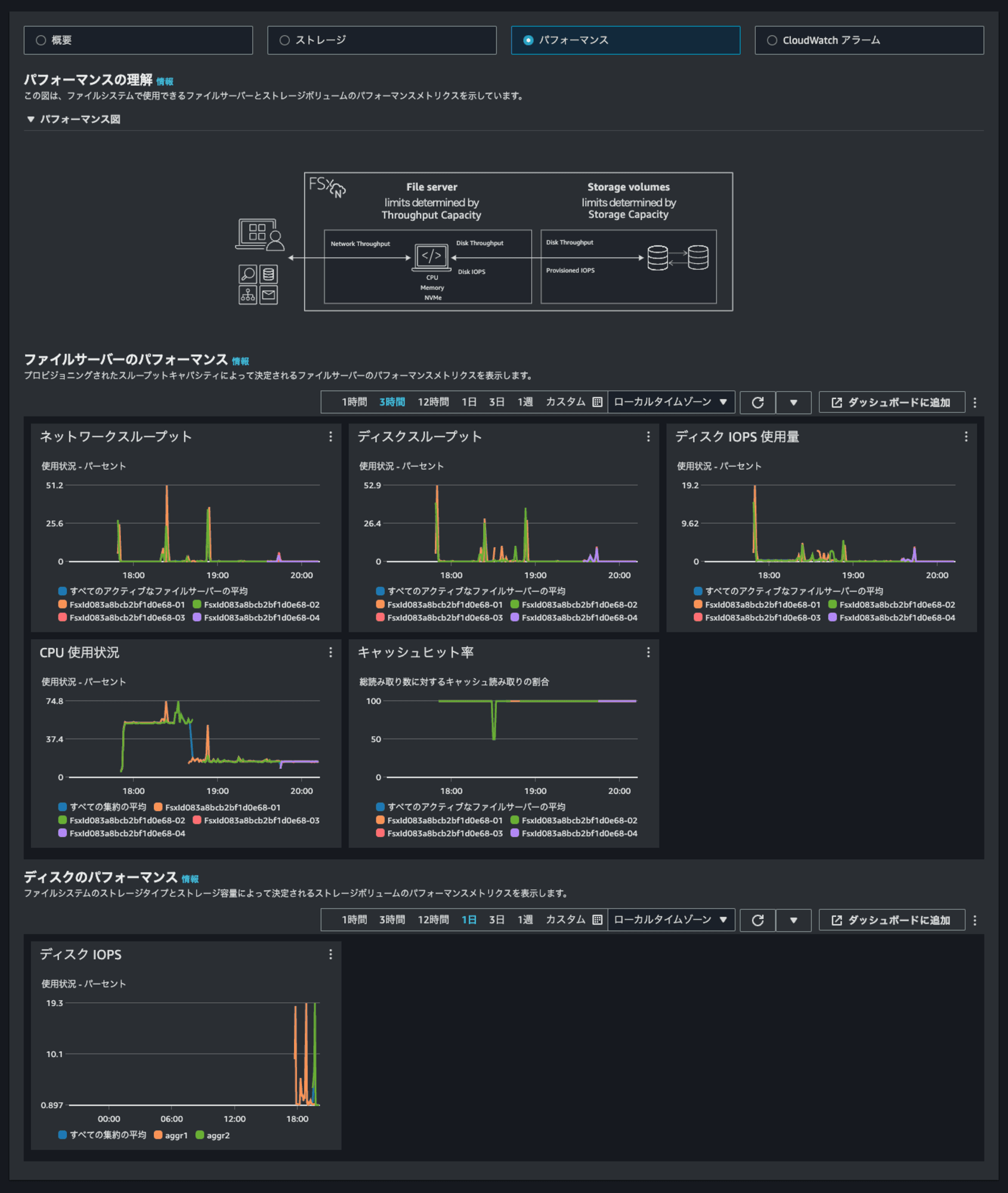Viewport: 1008px width, 1193px height.
Task: Select the パフォーマンス radio tab
Action: click(x=625, y=40)
